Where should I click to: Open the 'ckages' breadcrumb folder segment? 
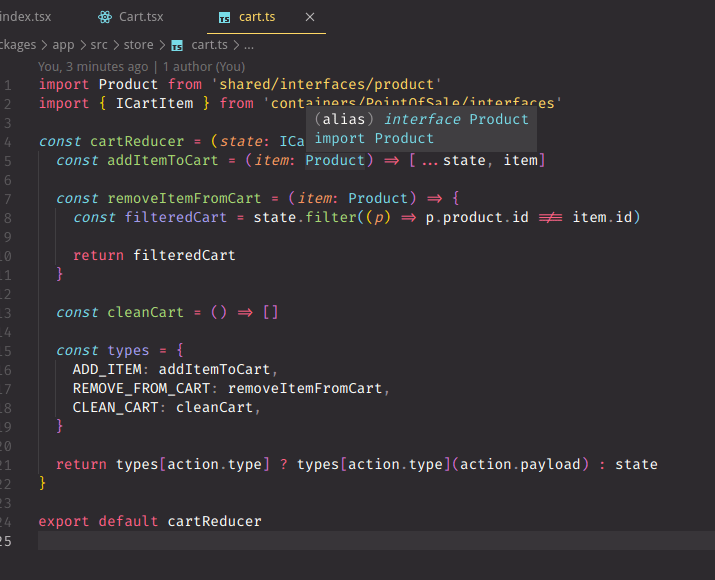tap(18, 45)
